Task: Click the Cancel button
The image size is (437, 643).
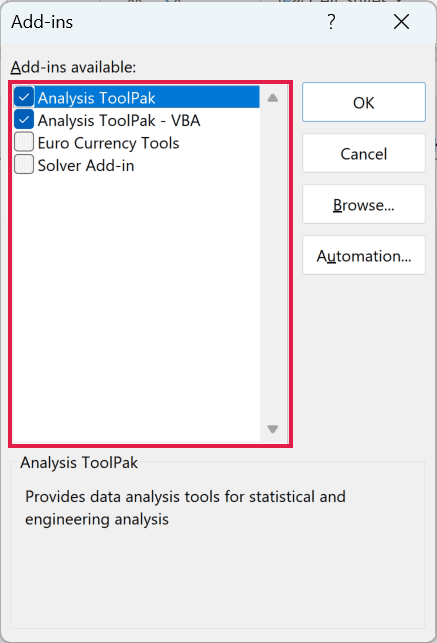Action: pos(364,153)
